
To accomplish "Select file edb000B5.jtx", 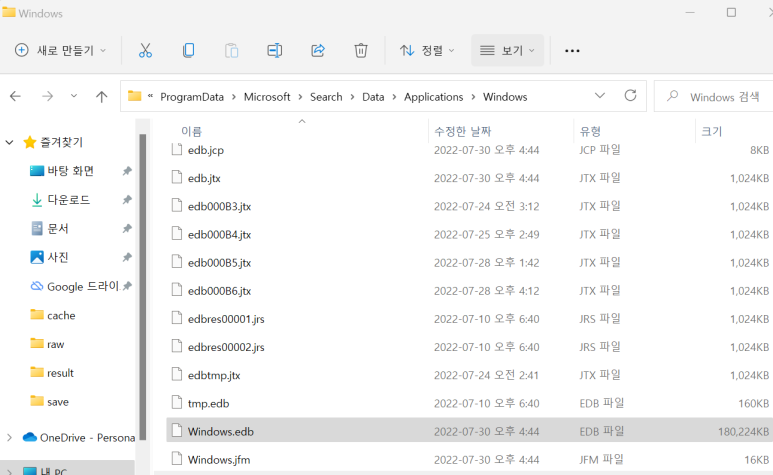I will tap(219, 263).
